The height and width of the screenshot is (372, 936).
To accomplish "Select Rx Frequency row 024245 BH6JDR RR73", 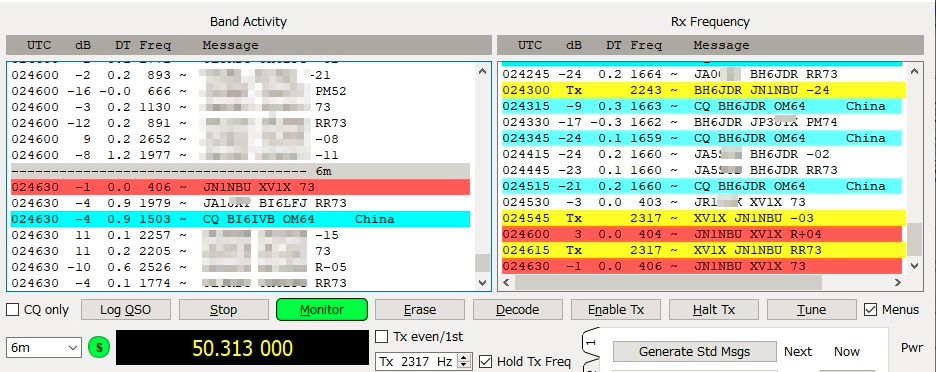I will point(701,74).
